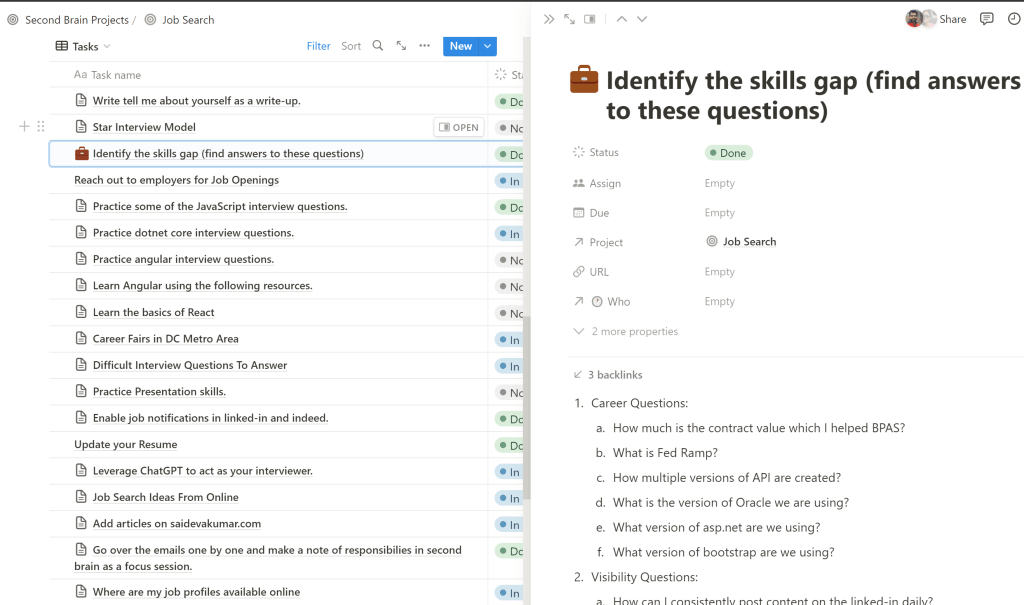Open page in full screen
1024x605 pixels.
click(x=569, y=19)
